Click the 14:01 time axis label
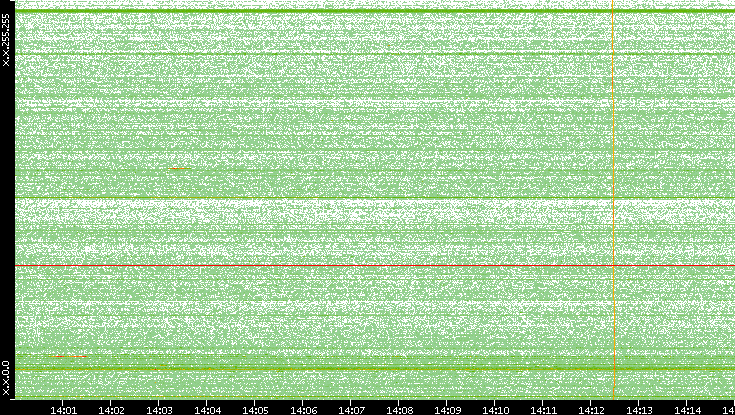The image size is (735, 415). [63, 410]
